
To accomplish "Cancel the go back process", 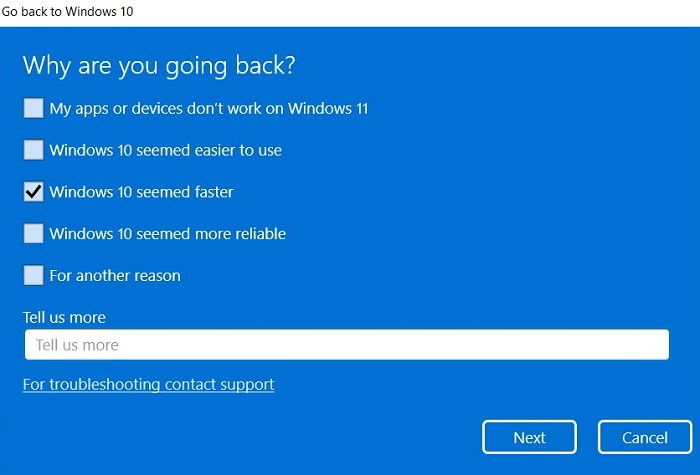I will [645, 437].
